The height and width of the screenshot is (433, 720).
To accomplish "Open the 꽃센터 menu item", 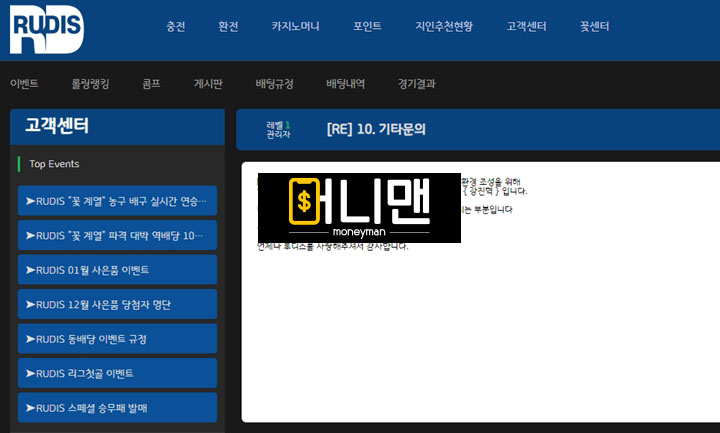I will pos(595,26).
